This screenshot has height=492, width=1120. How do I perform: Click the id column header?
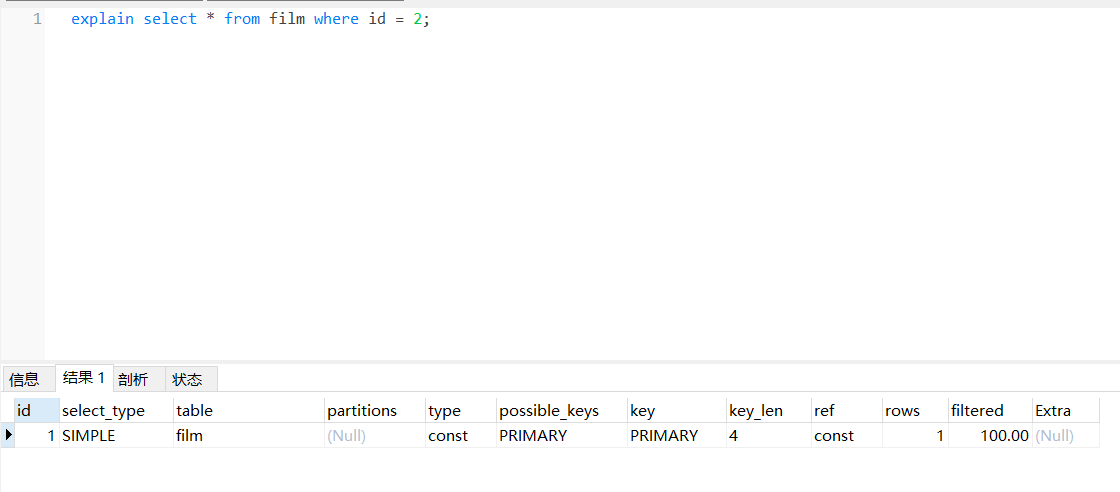(36, 411)
